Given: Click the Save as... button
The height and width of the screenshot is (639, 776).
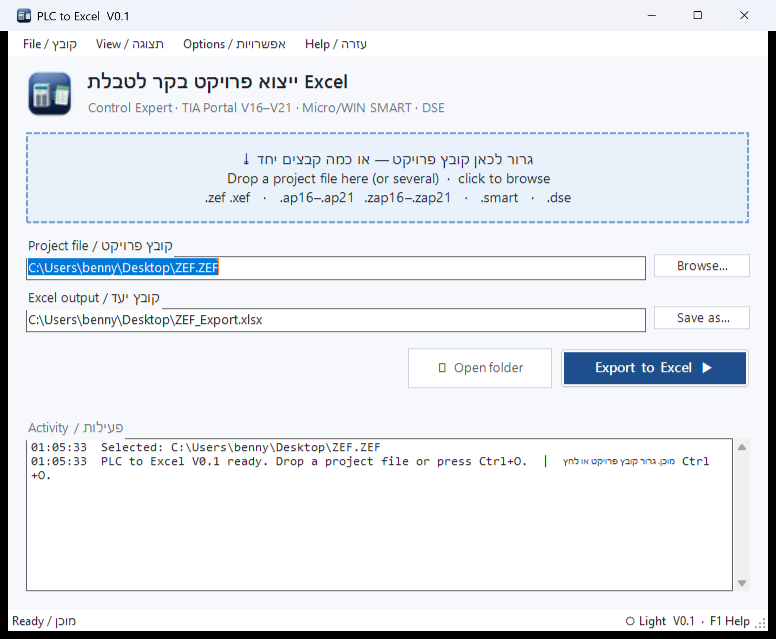Looking at the screenshot, I should point(702,318).
